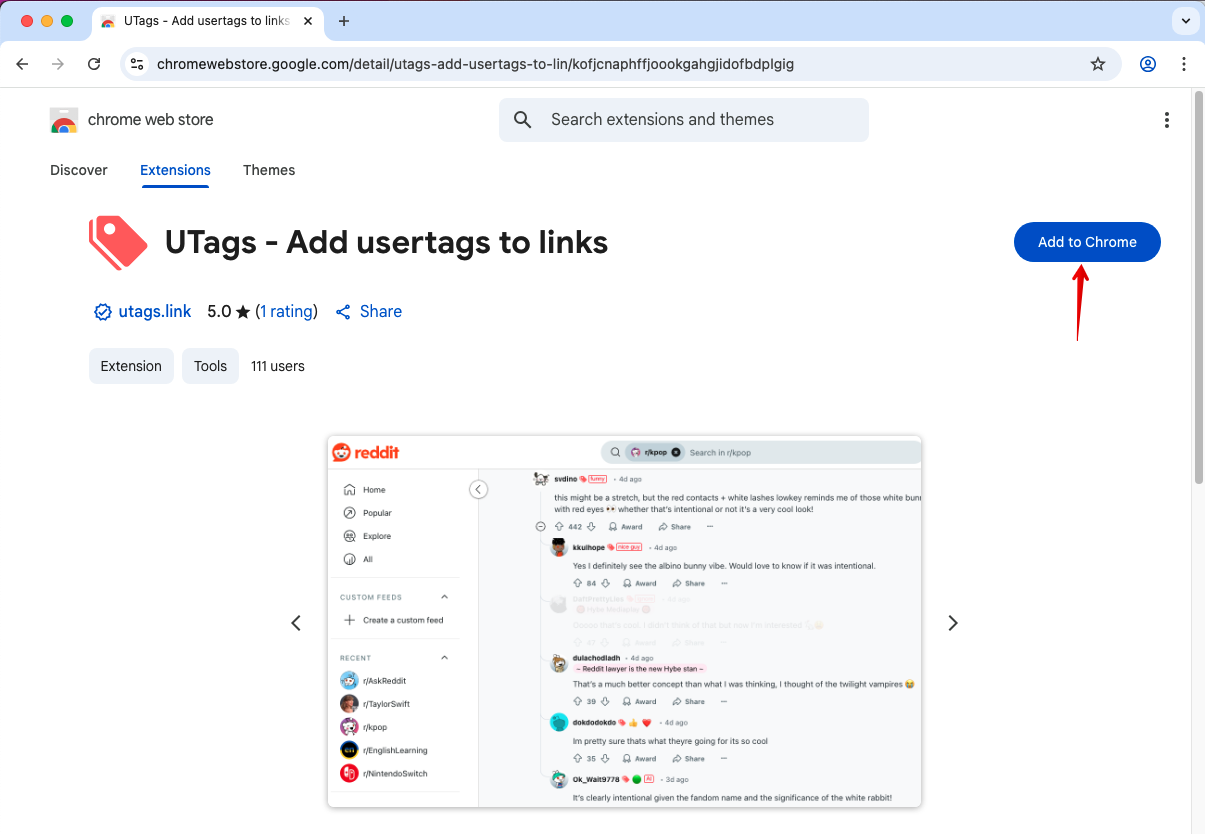Screen dimensions: 1205x834
Task: Click the Reddit screenshot preview image
Action: point(624,622)
